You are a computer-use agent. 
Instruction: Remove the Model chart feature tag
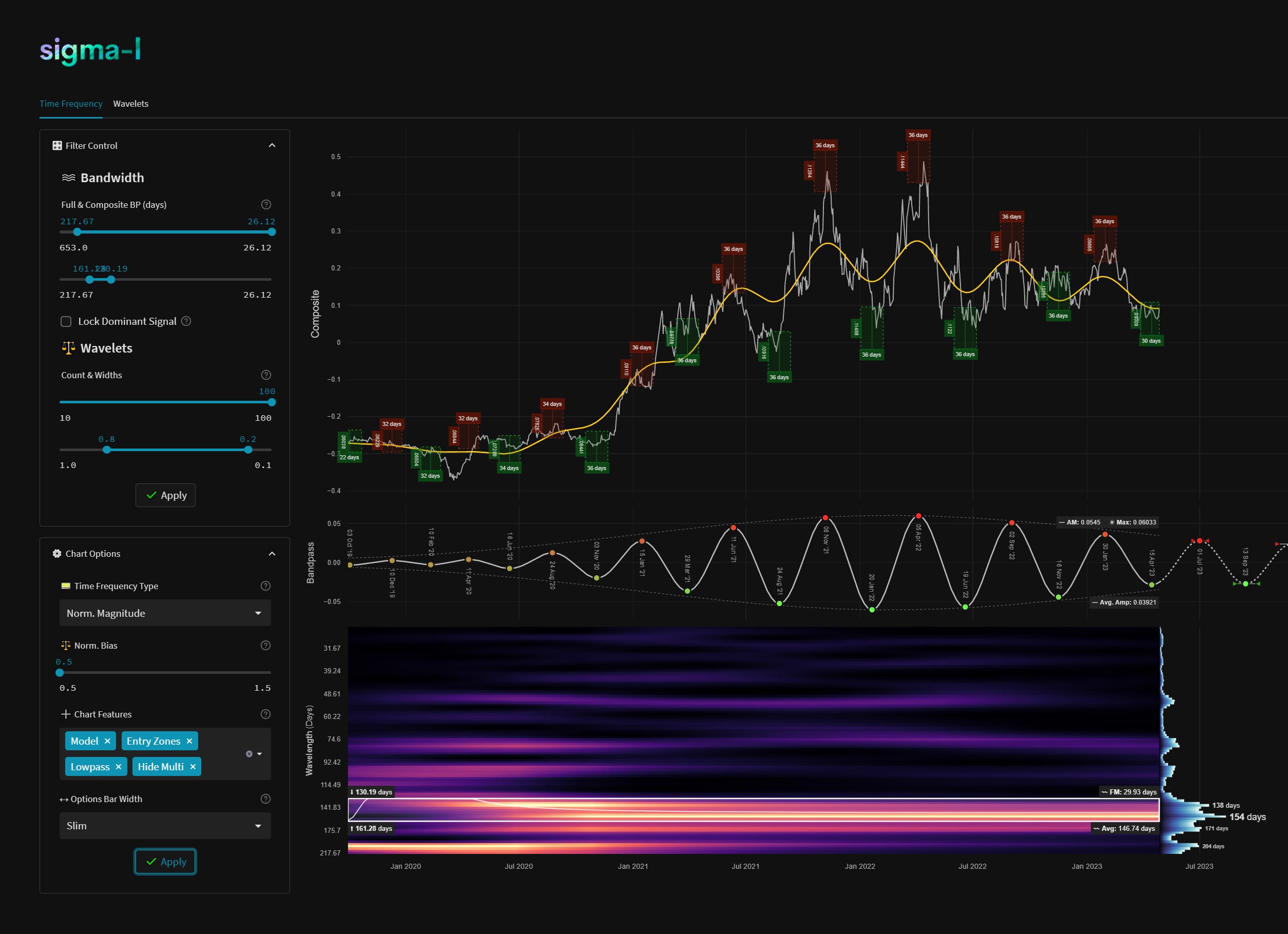[x=107, y=741]
